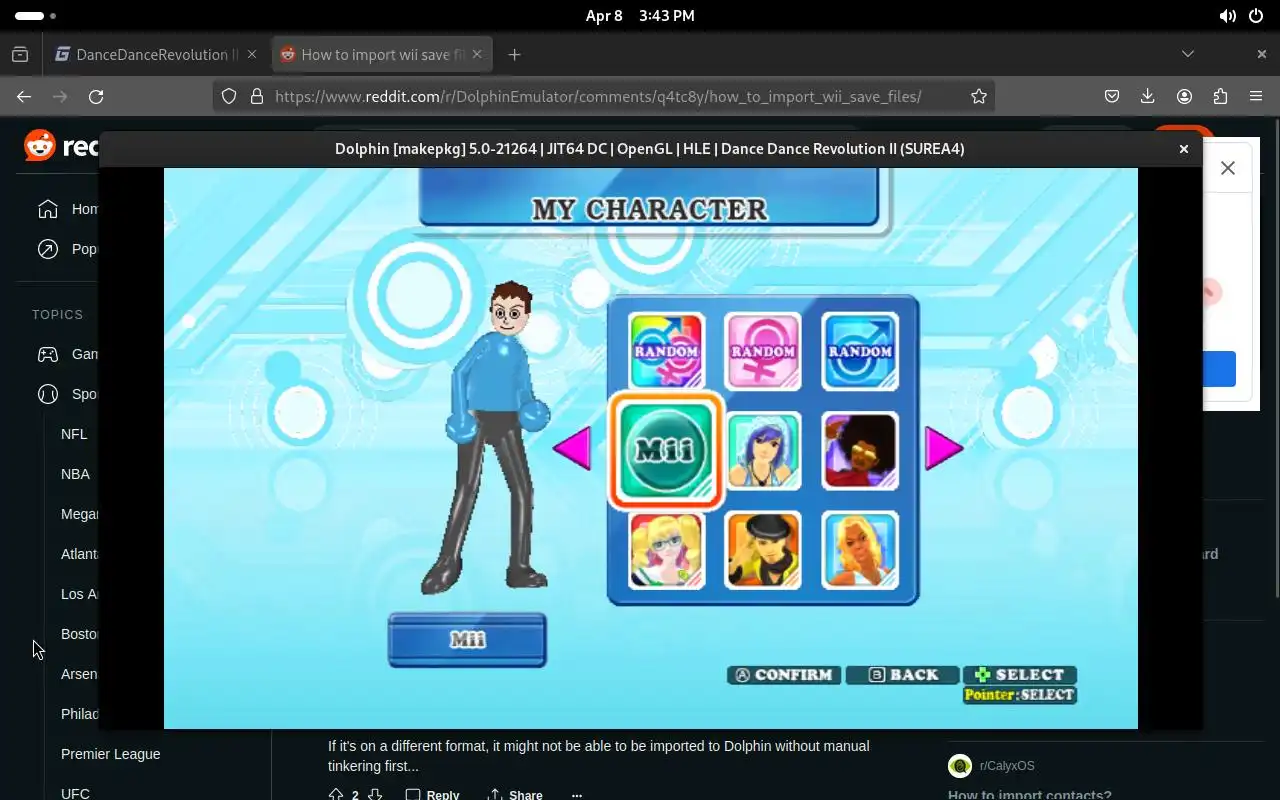1280x800 pixels.
Task: Choose the Mii character tile
Action: (x=666, y=450)
